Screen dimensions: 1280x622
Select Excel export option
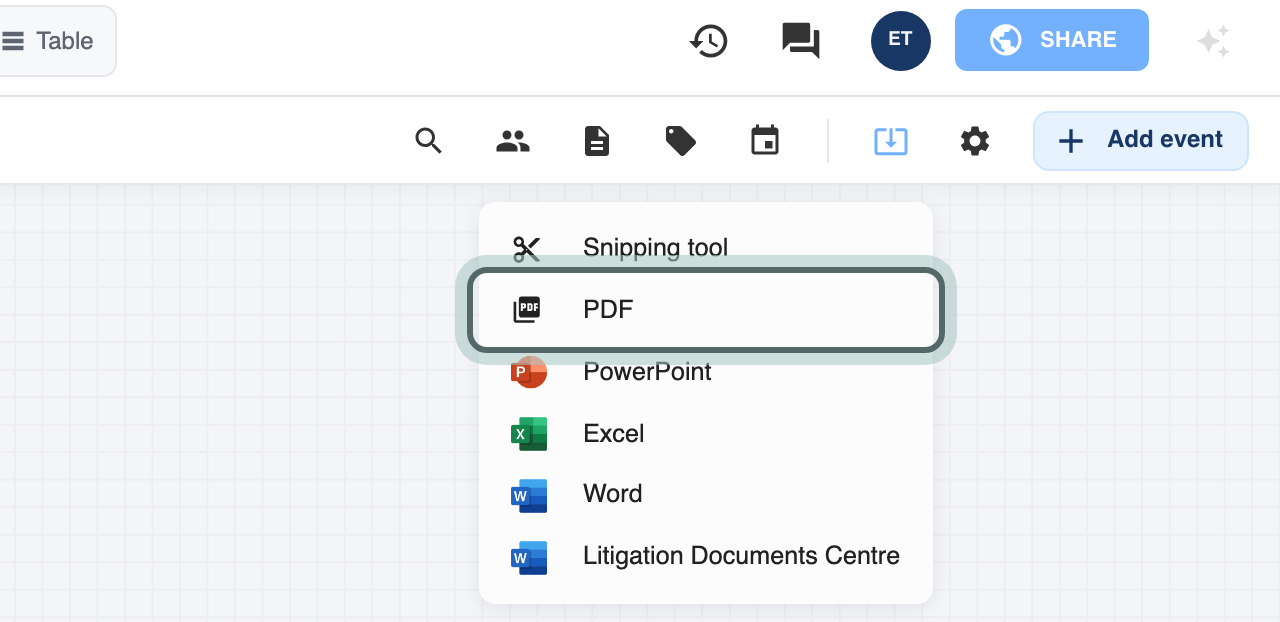(706, 434)
